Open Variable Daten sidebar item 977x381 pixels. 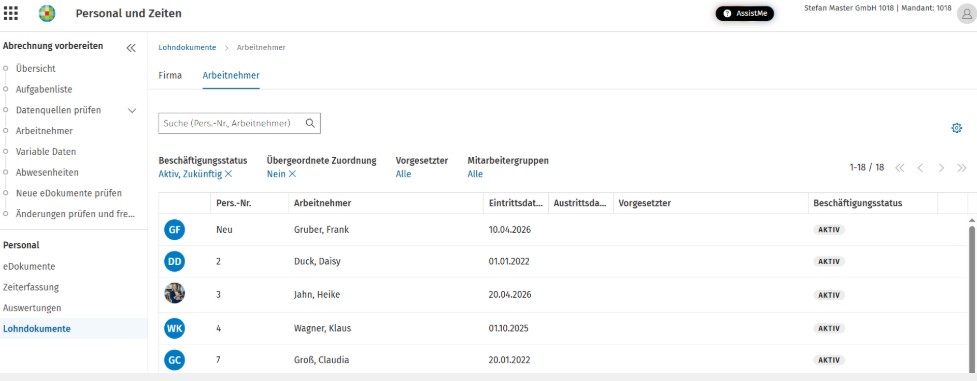46,152
